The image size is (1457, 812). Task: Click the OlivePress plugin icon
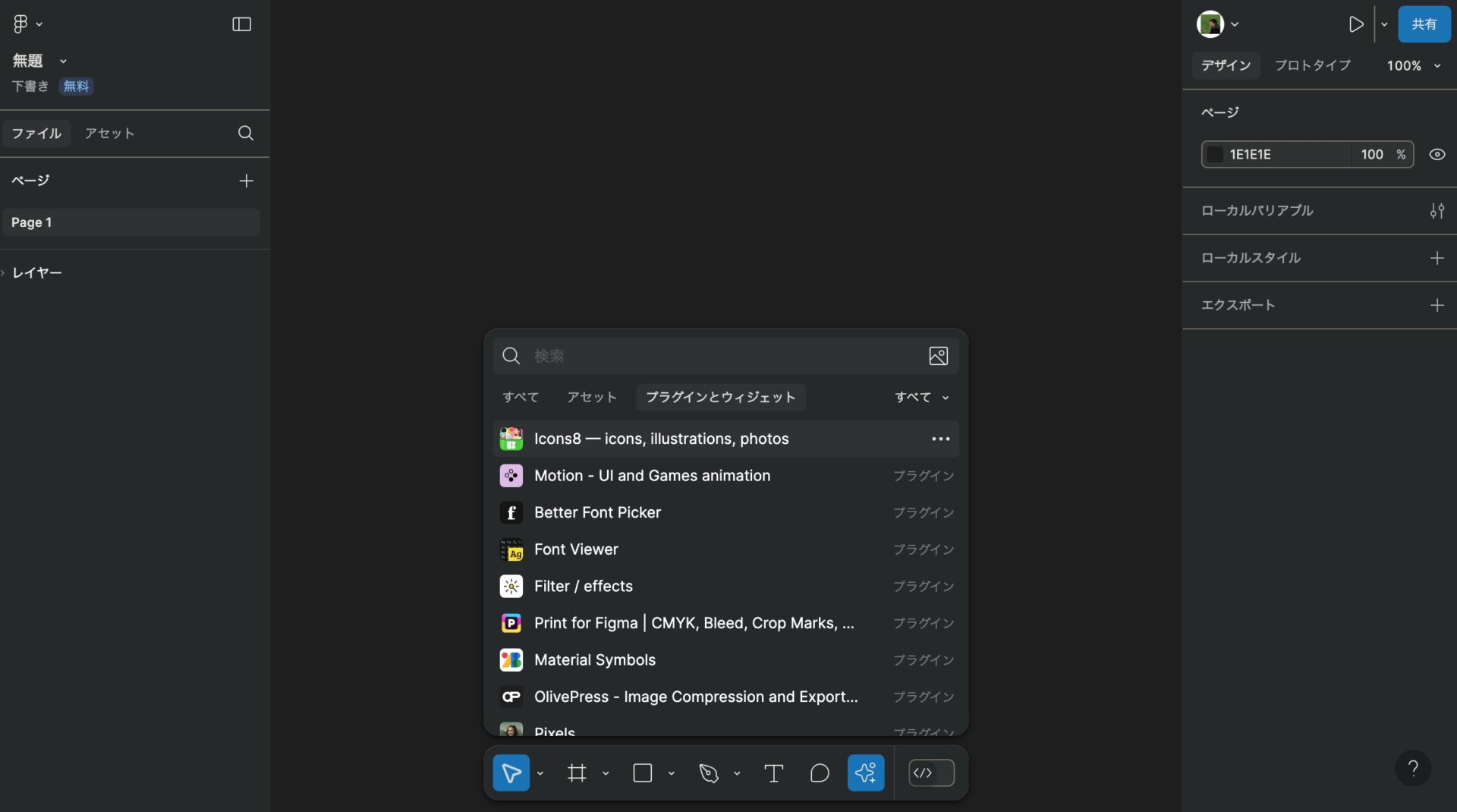click(511, 697)
